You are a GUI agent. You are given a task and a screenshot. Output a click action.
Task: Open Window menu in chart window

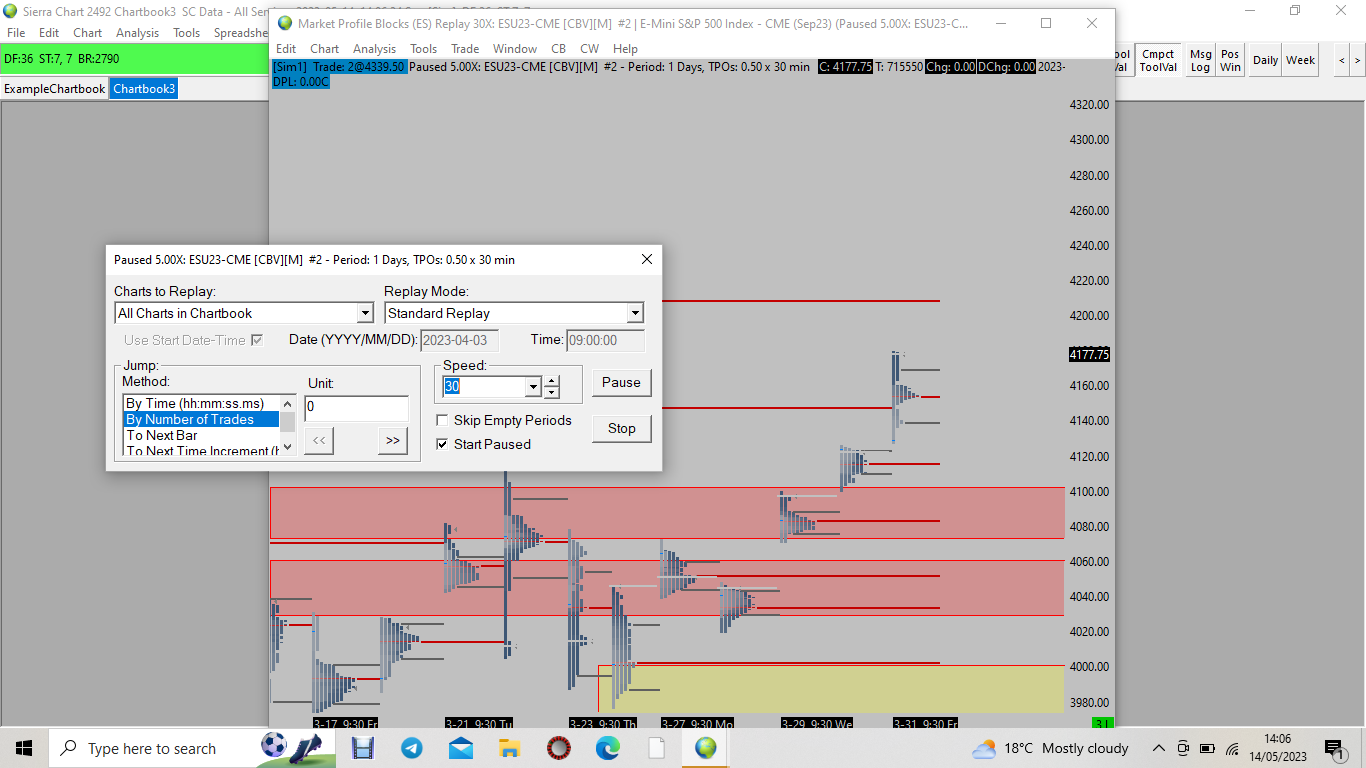[x=515, y=48]
